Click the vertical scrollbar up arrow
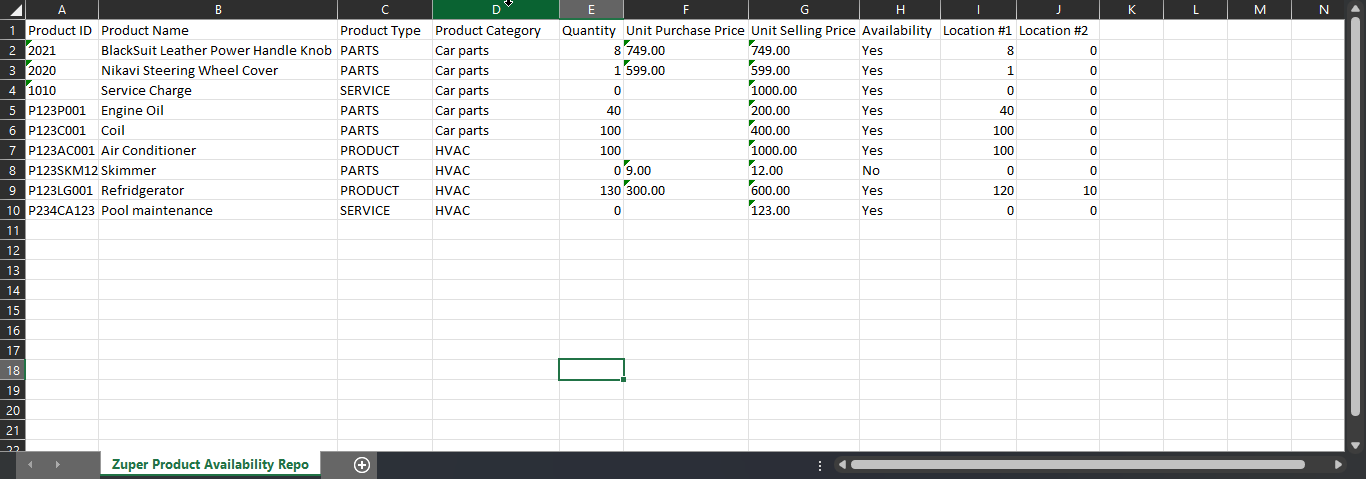The width and height of the screenshot is (1366, 479). (x=1356, y=10)
